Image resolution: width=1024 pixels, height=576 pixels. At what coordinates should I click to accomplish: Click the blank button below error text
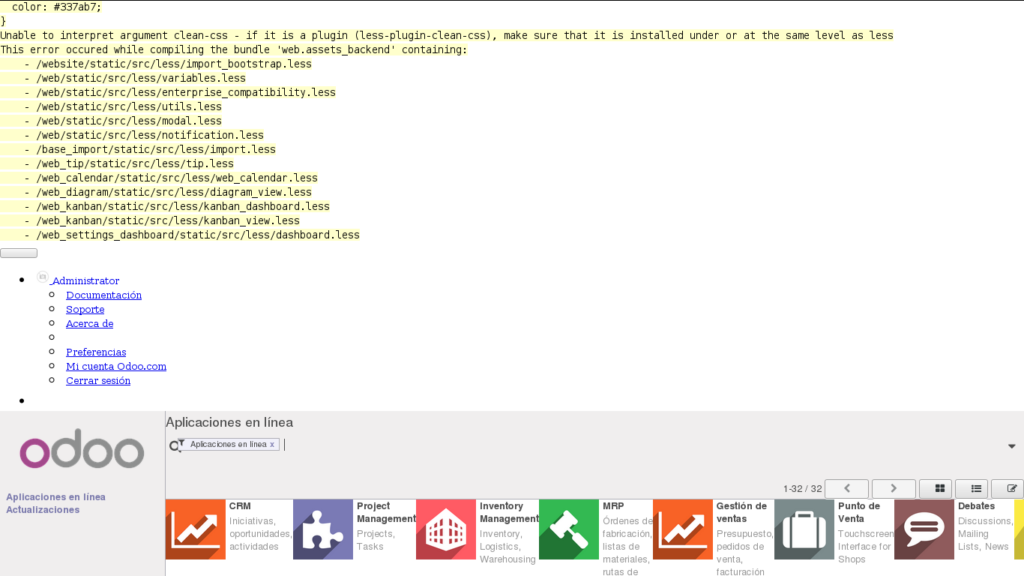coord(19,253)
